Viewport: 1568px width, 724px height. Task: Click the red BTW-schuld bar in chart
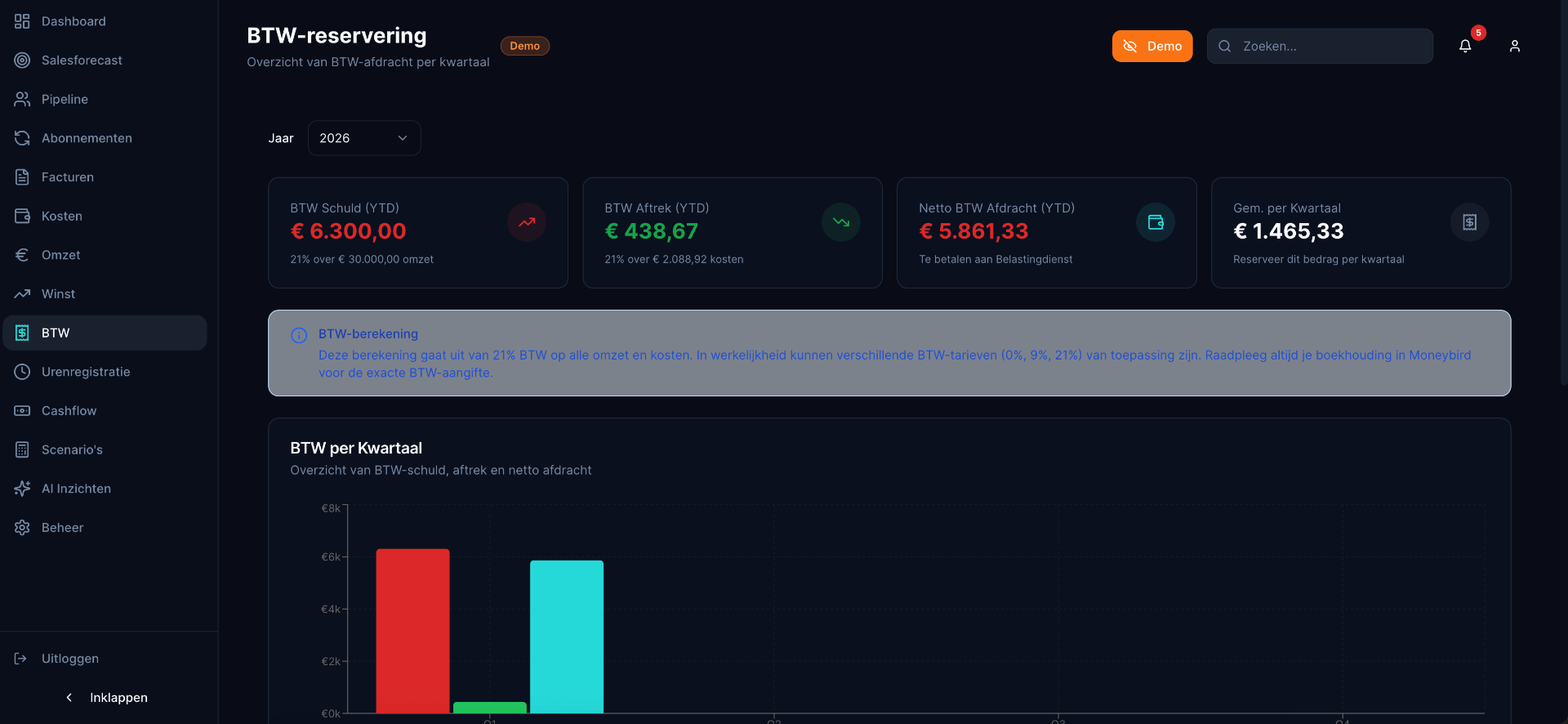pyautogui.click(x=412, y=631)
